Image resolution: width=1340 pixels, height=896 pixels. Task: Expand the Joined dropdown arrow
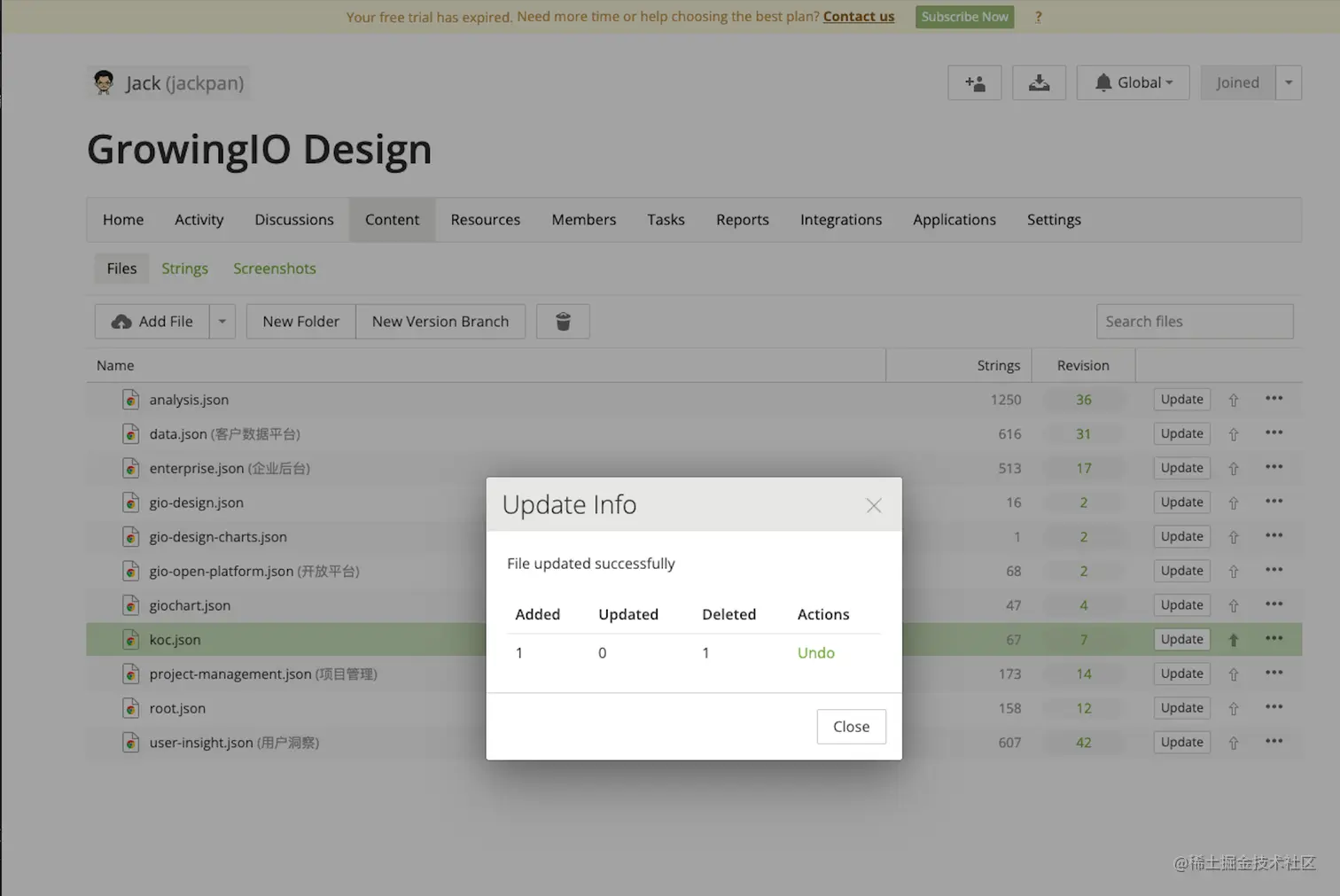pyautogui.click(x=1289, y=82)
